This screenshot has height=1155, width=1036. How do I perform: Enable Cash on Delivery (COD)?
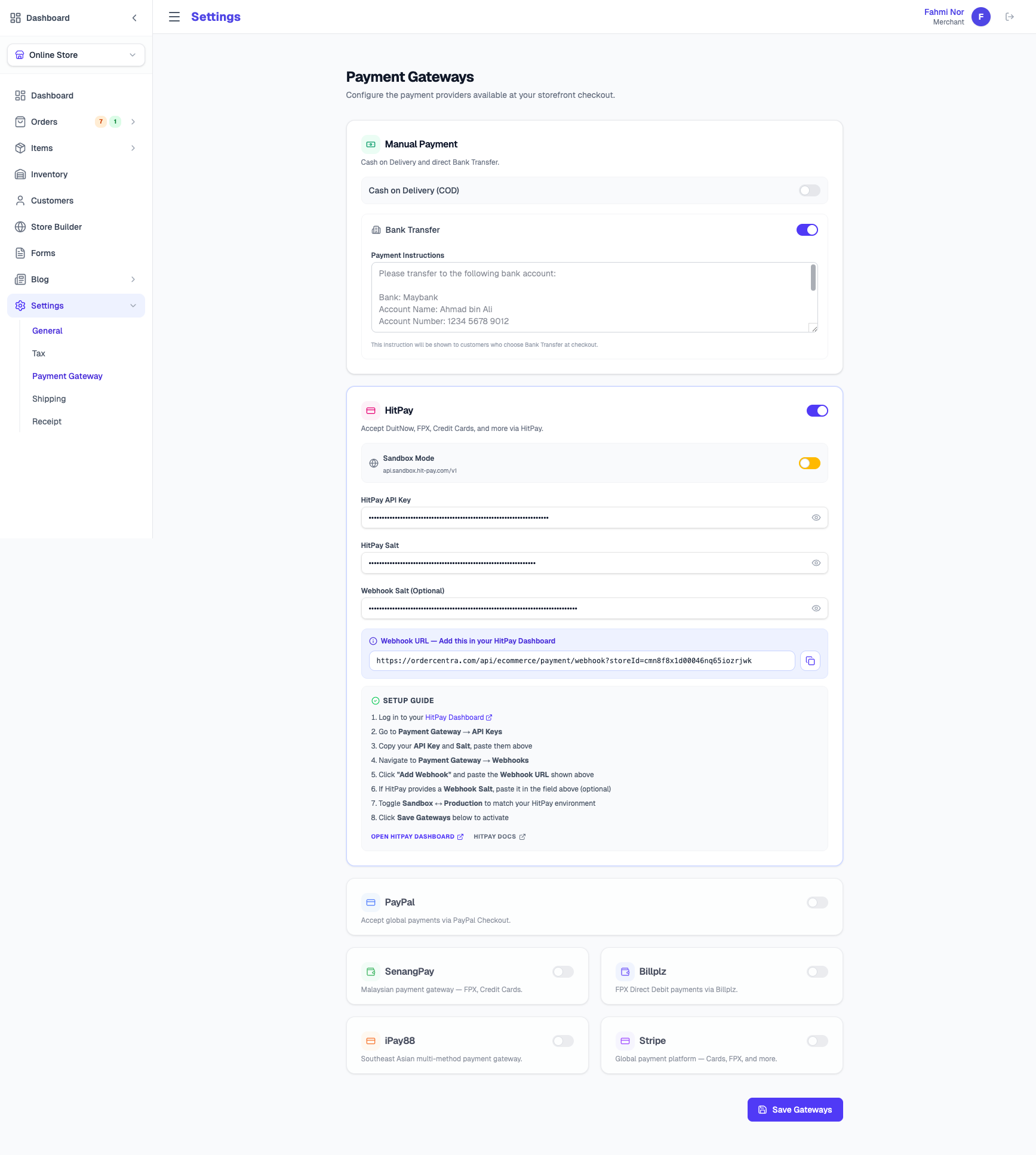pyautogui.click(x=809, y=190)
